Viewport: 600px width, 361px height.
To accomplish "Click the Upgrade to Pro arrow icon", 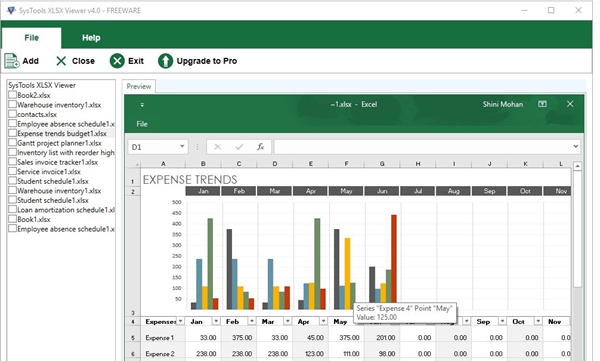I will [x=165, y=61].
